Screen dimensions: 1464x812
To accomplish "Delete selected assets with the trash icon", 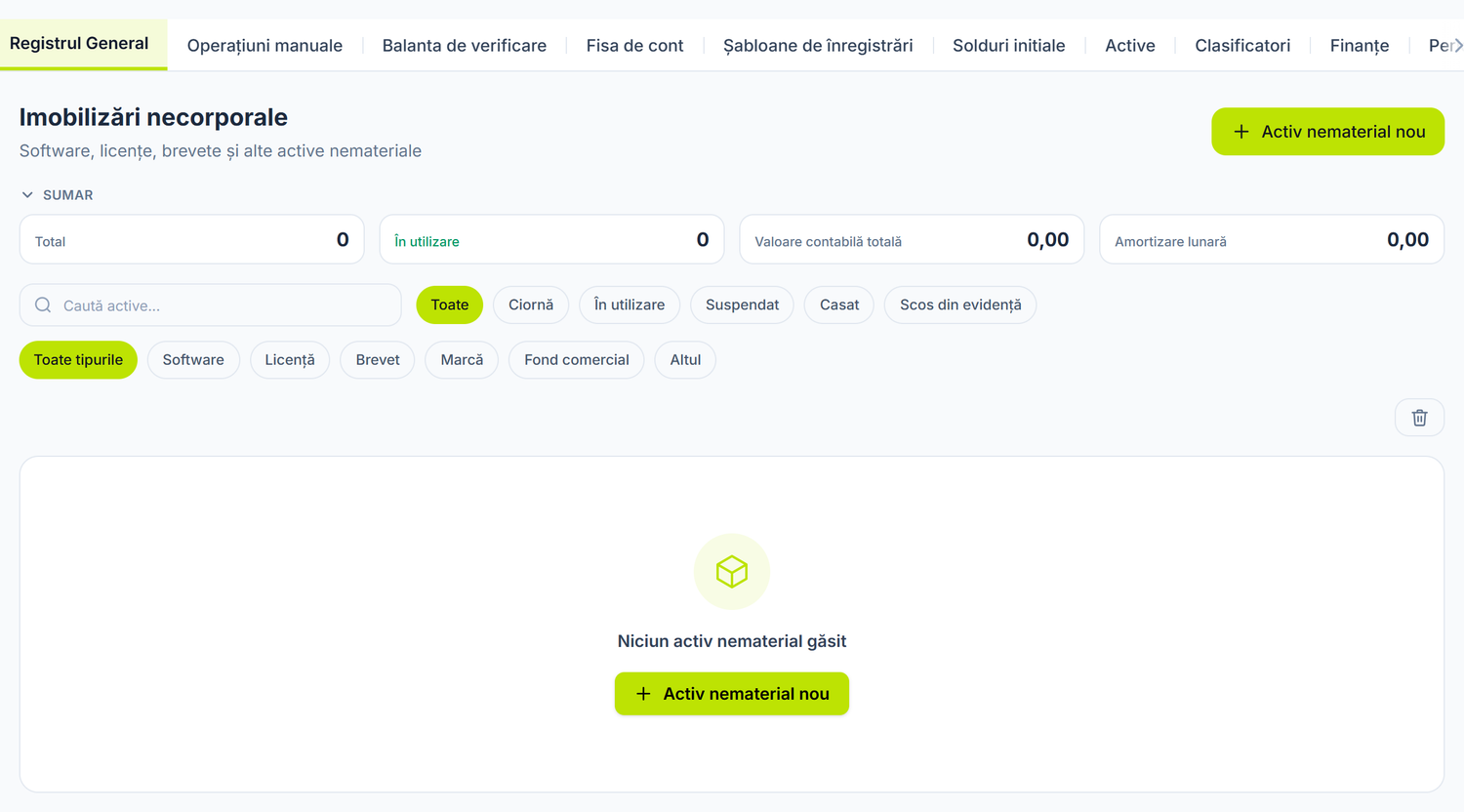I will pos(1419,418).
